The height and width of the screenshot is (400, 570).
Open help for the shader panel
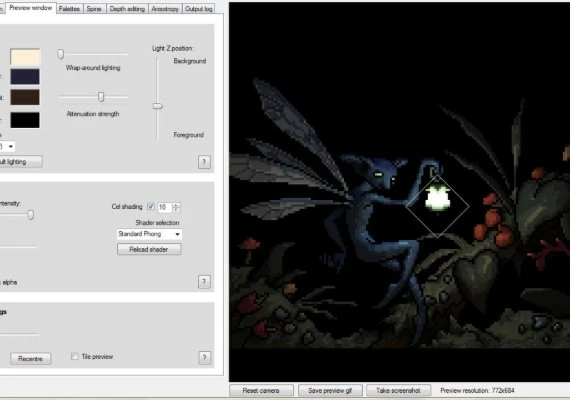click(x=204, y=281)
